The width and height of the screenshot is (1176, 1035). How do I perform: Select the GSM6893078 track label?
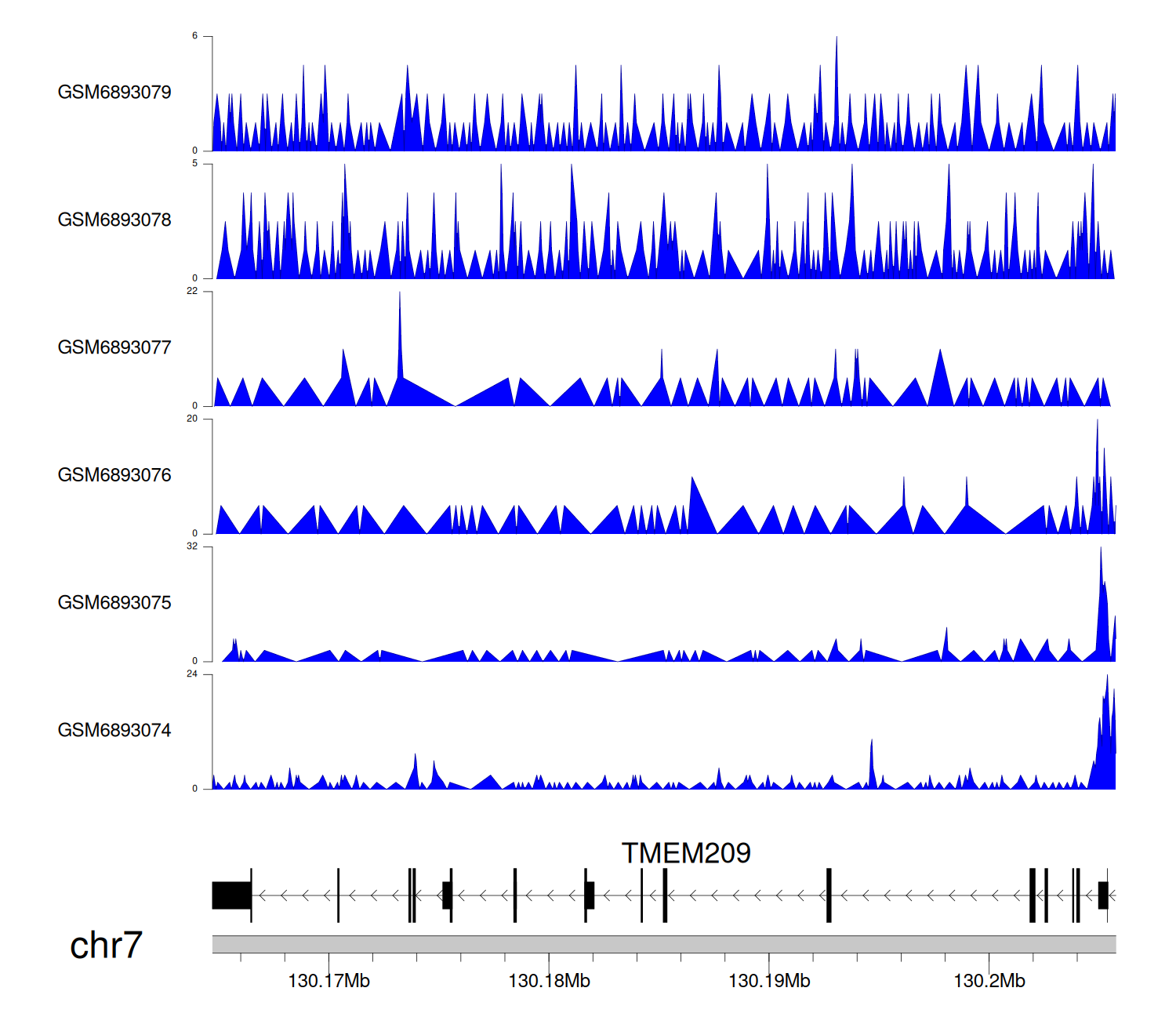pos(114,220)
